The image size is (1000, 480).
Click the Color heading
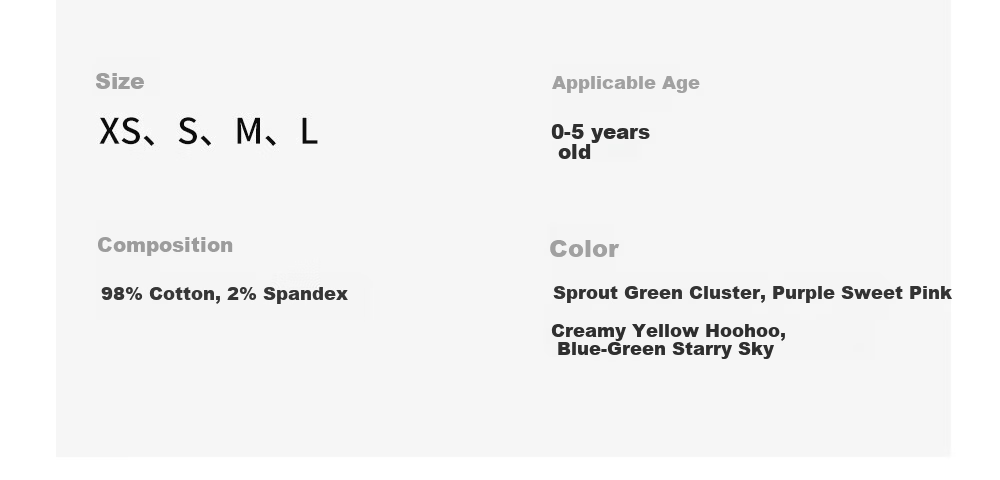[x=584, y=249]
